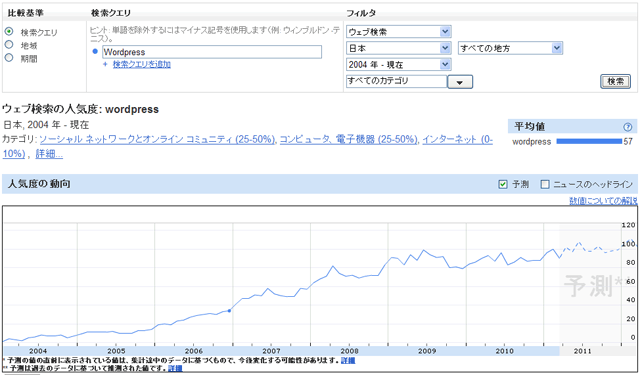640x375 pixels.
Task: Click the 2005 year on the timeline
Action: (x=116, y=351)
